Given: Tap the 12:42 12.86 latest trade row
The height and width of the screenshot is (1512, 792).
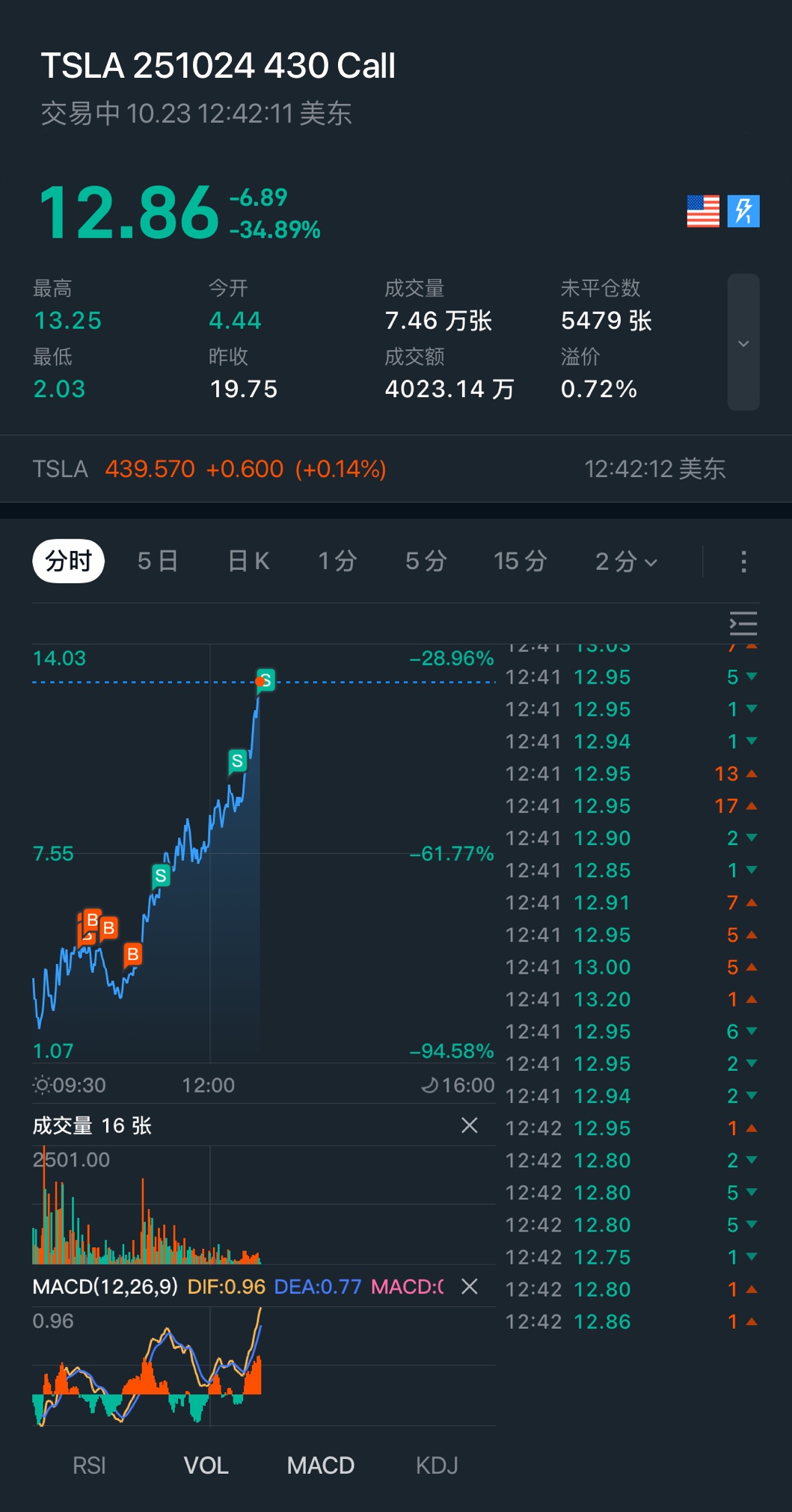Looking at the screenshot, I should [630, 1322].
